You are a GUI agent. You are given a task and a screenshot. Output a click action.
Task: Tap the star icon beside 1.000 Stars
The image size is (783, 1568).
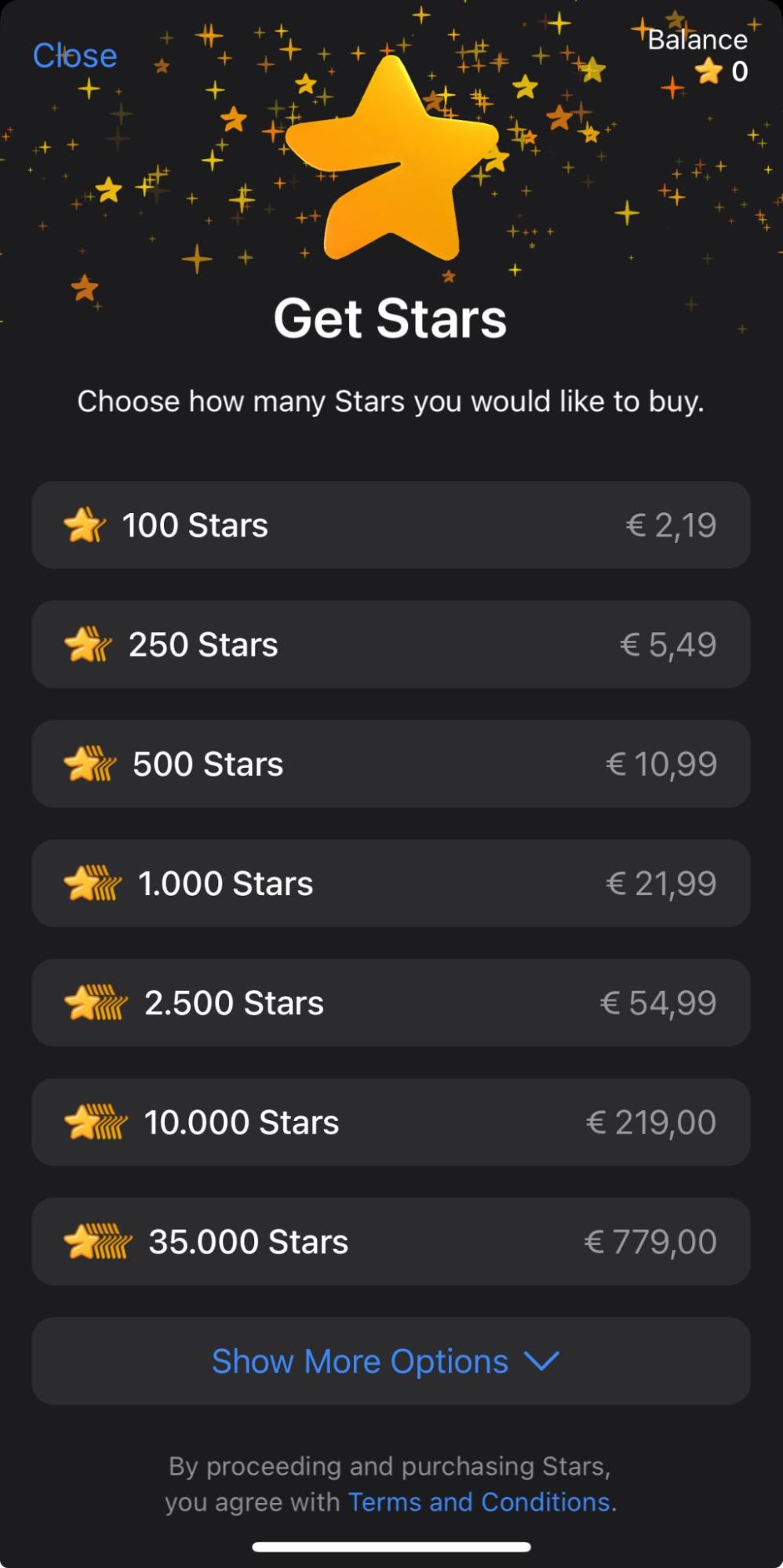pos(93,883)
